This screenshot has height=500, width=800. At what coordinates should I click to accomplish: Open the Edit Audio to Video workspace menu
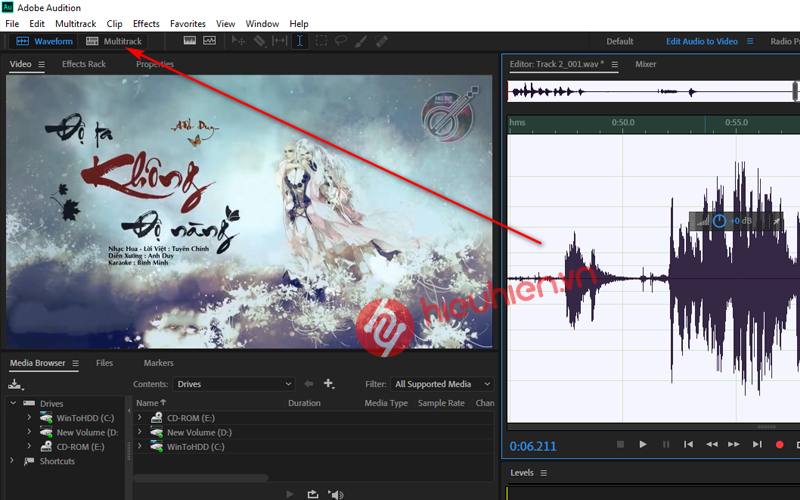(x=750, y=41)
